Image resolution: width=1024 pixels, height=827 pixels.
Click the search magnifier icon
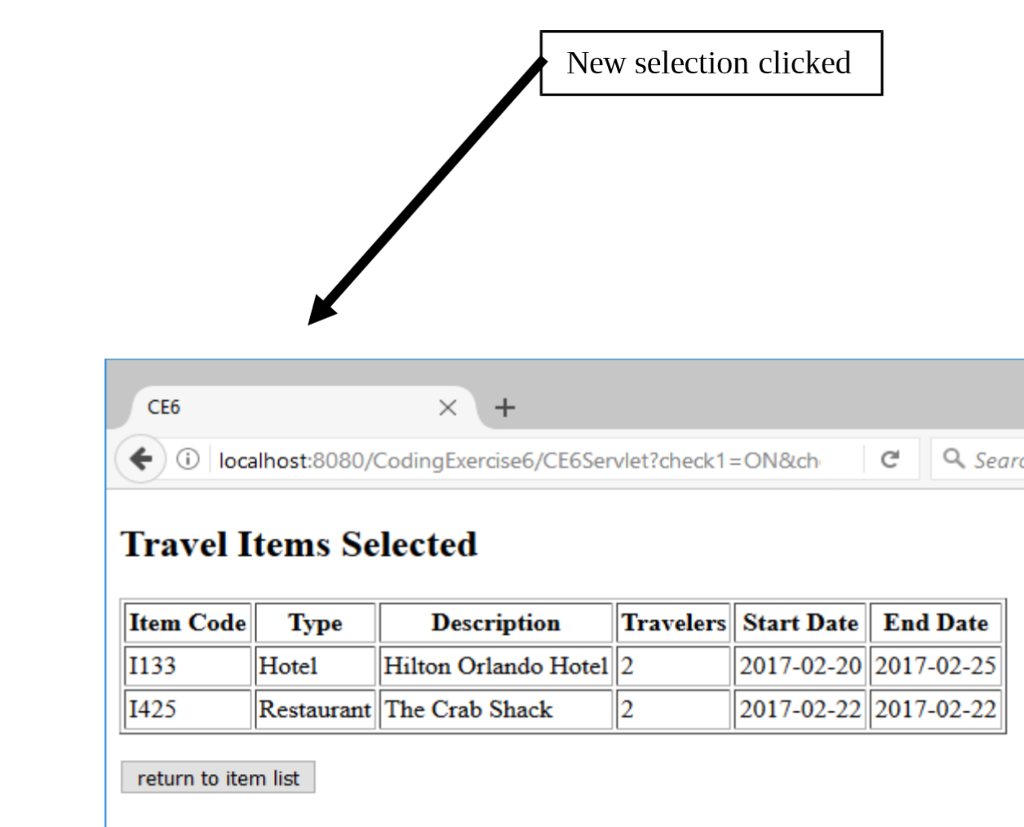953,459
